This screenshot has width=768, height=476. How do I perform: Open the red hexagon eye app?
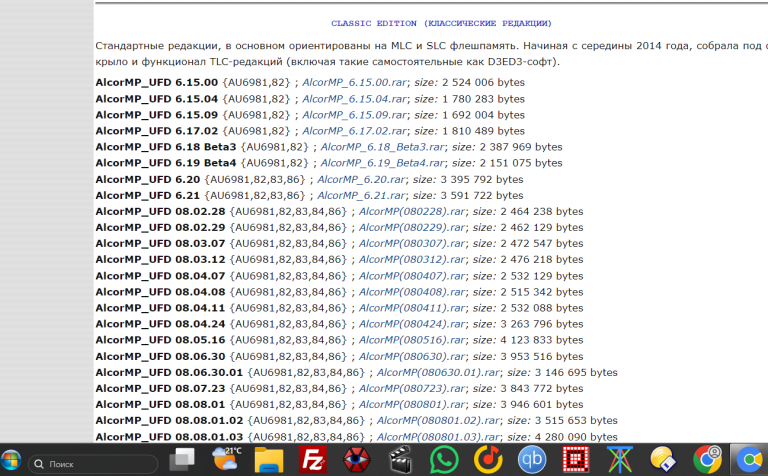click(x=356, y=460)
